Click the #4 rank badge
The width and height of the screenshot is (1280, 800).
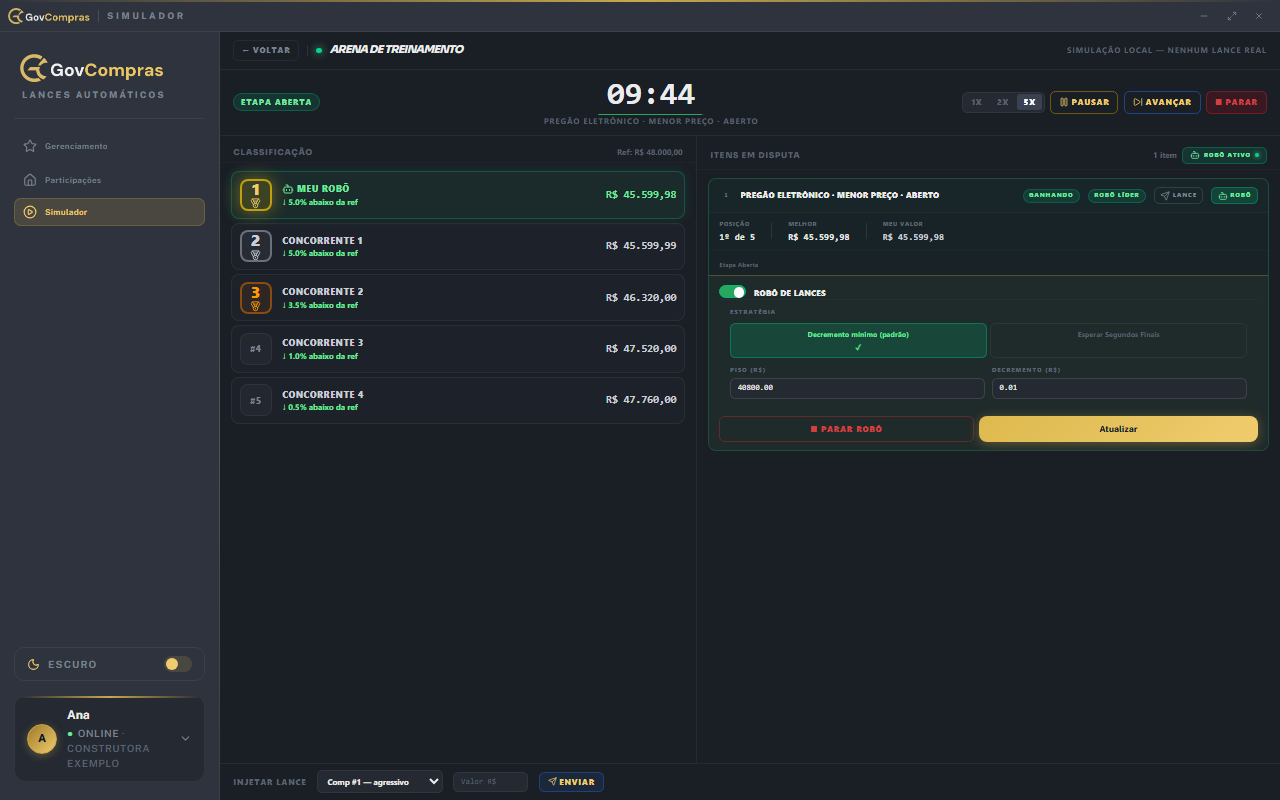click(x=256, y=349)
